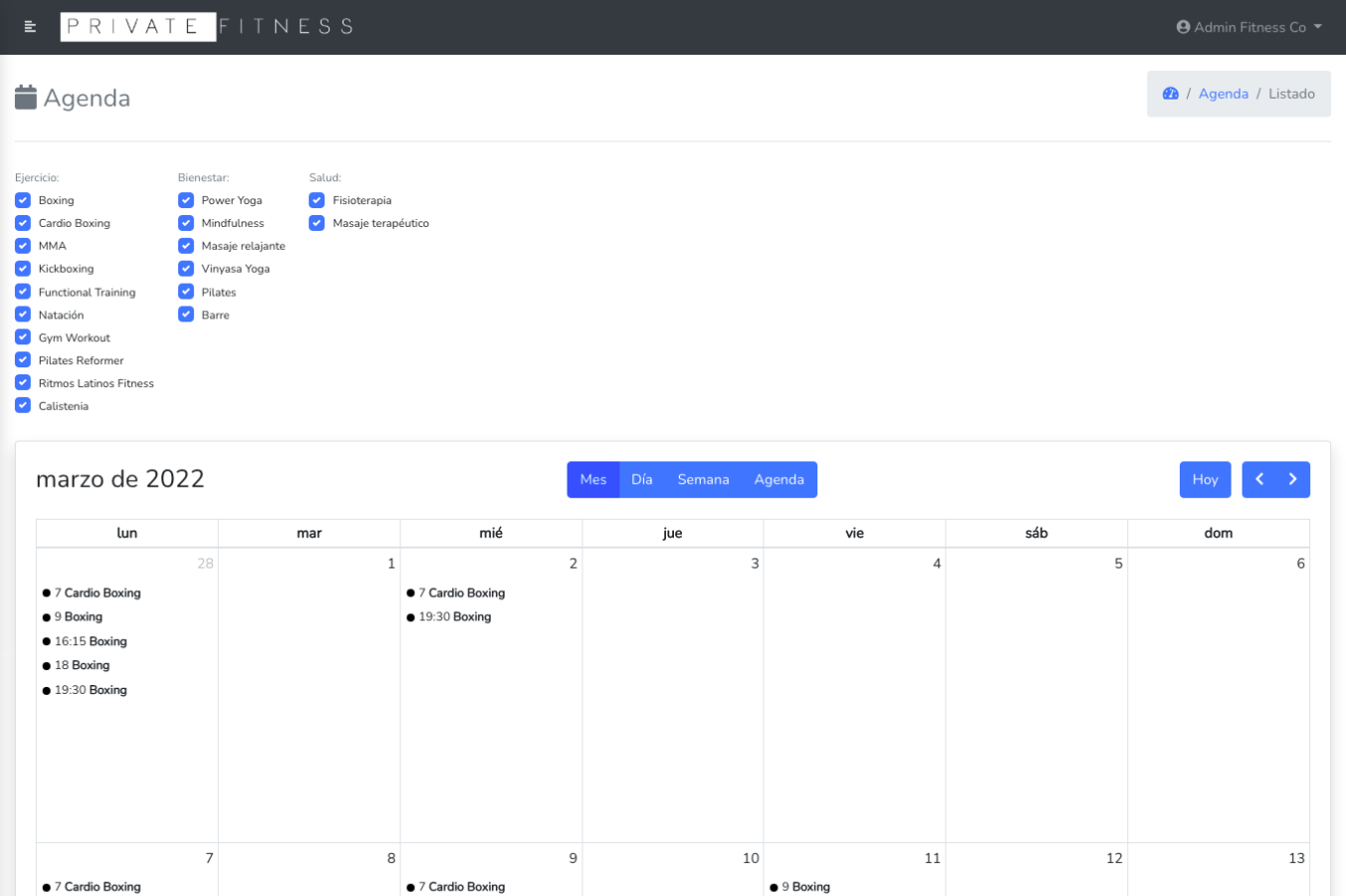The width and height of the screenshot is (1346, 896).
Task: Open the 19:30 Boxing event on Wednesday 2
Action: tap(455, 617)
